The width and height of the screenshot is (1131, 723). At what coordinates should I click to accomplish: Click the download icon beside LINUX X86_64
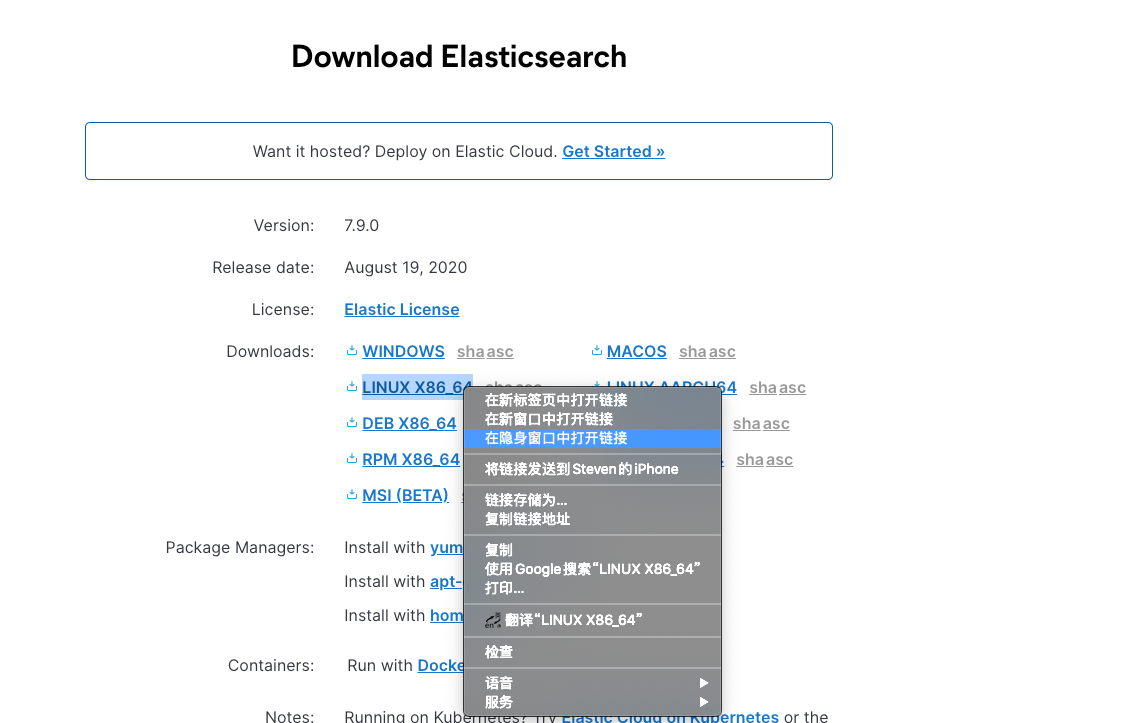pyautogui.click(x=352, y=387)
